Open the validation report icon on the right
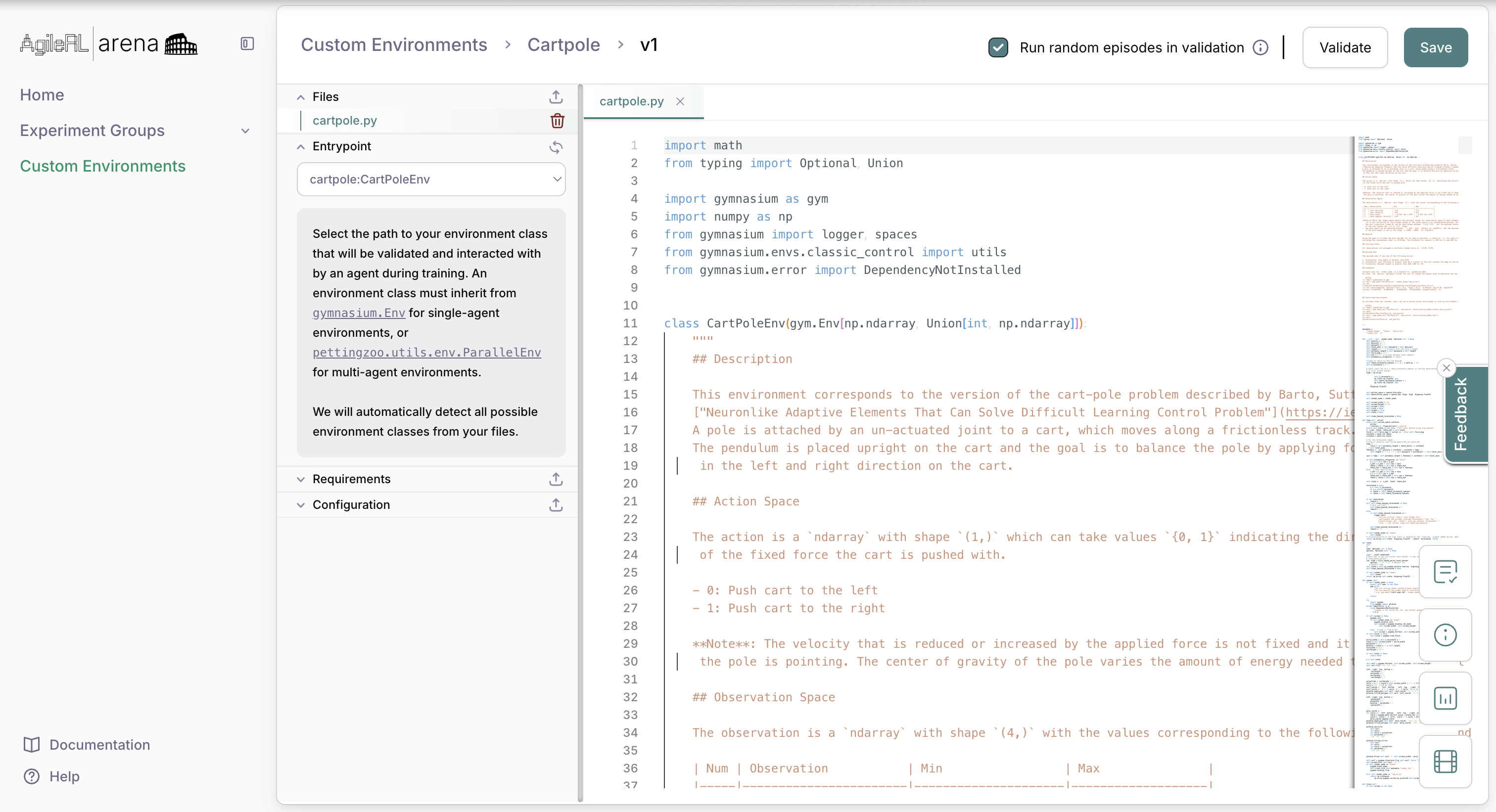The height and width of the screenshot is (812, 1496). pos(1446,572)
